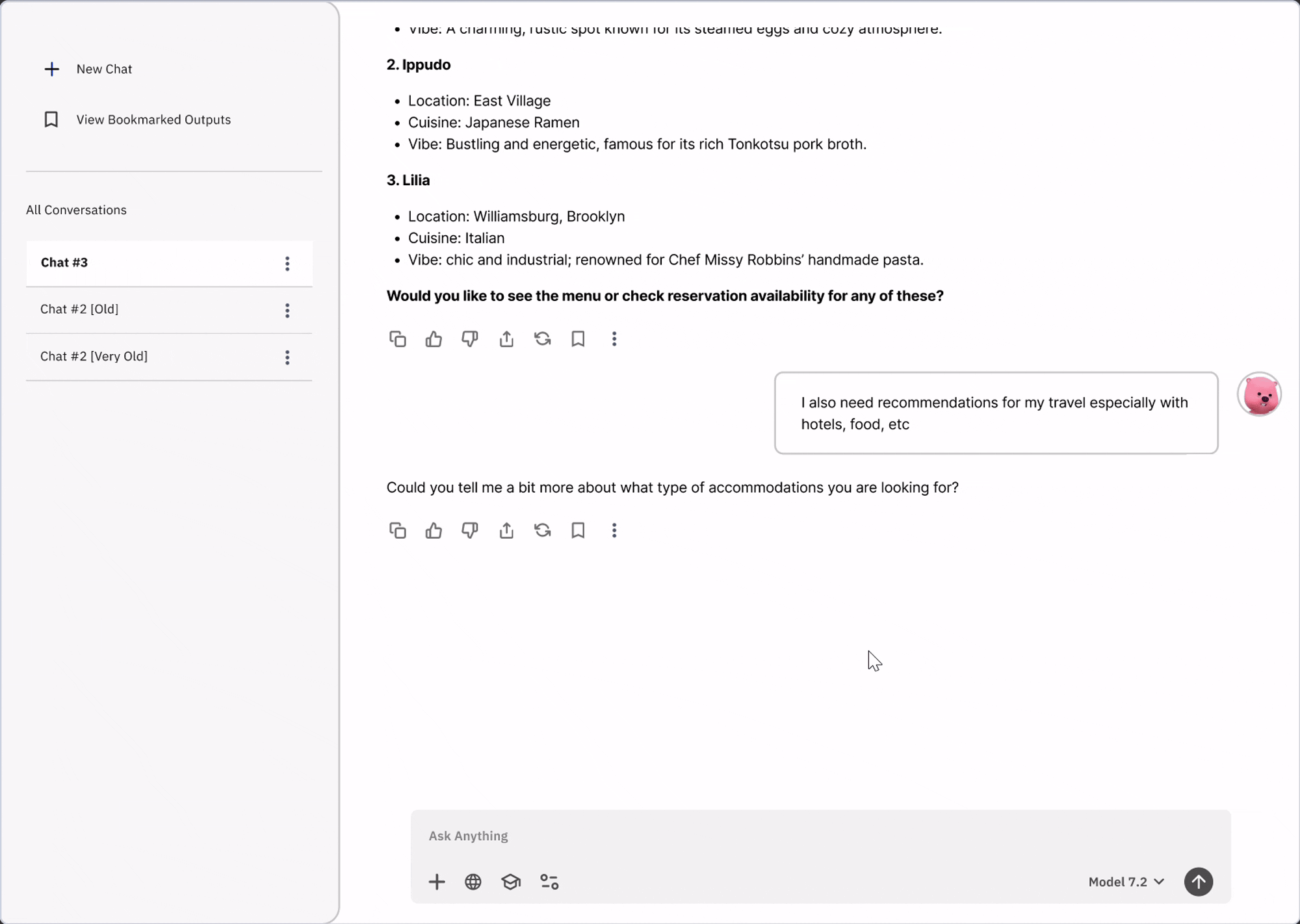Viewport: 1300px width, 924px height.
Task: Toggle web search globe icon
Action: click(473, 882)
